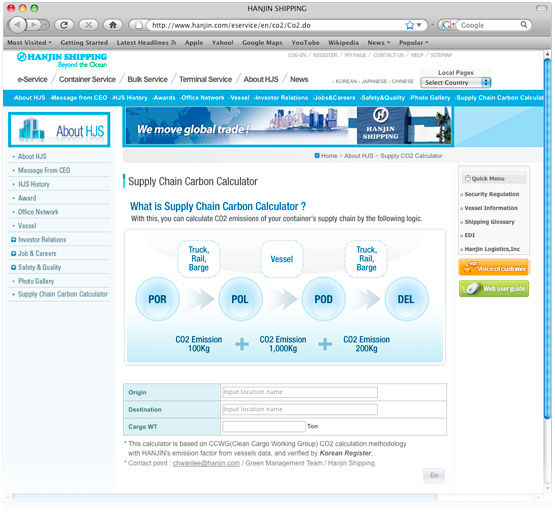
Task: Click the POD circle in the diagram
Action: coord(324,299)
